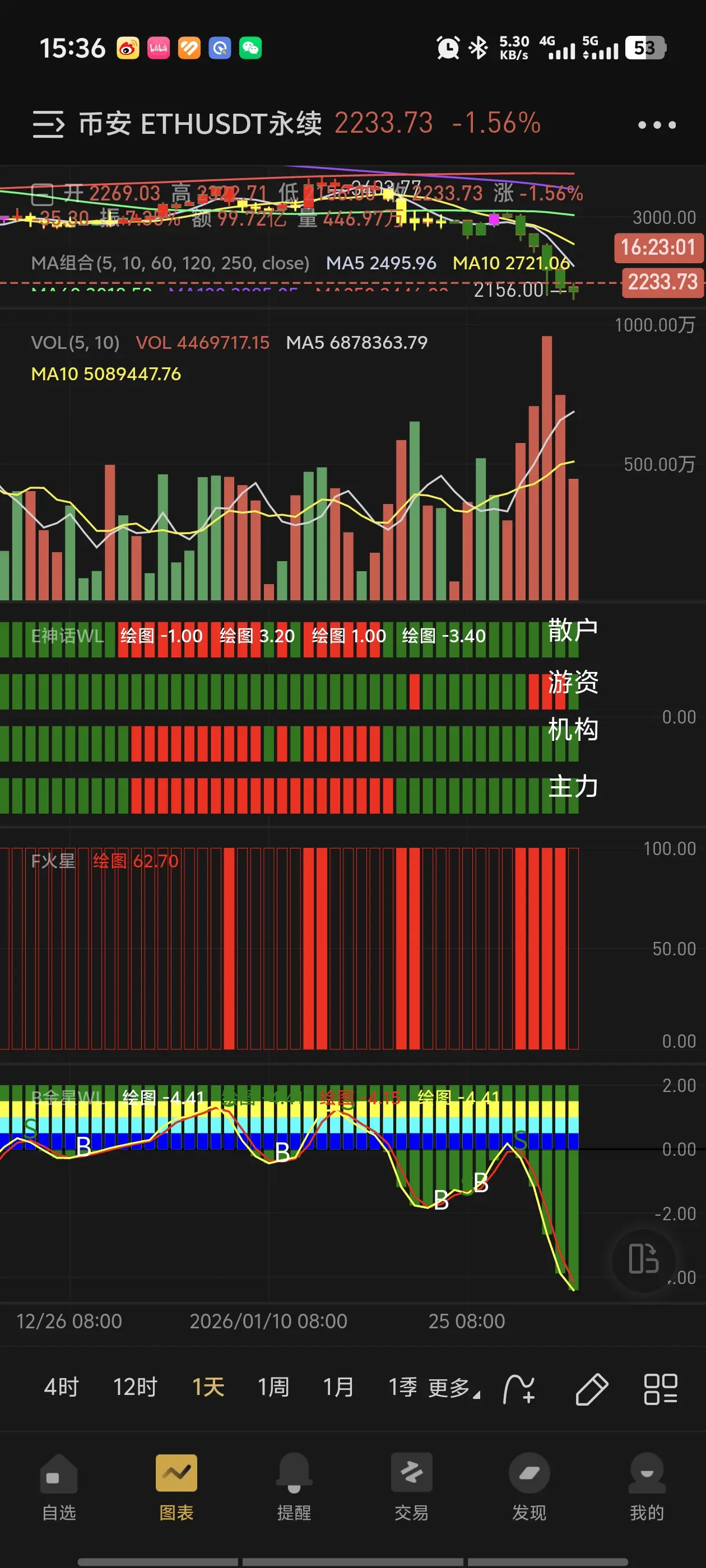
Task: Tap the 绘图 62.70 value label
Action: 136,861
